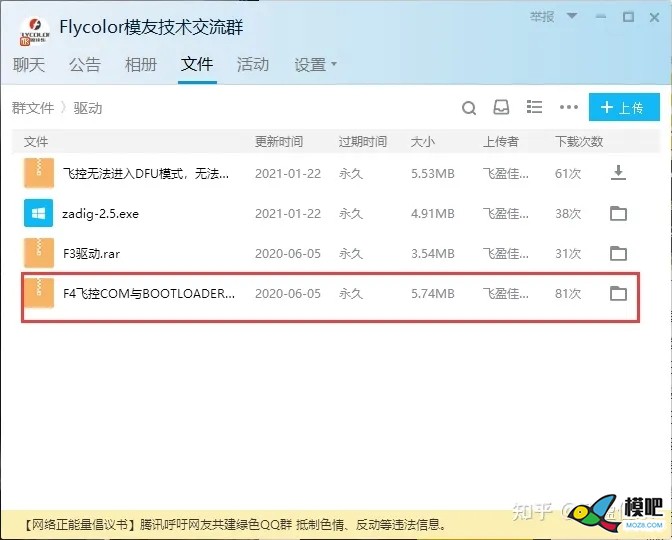Click the Flycolor group avatar logo
The height and width of the screenshot is (540, 672).
(35, 31)
